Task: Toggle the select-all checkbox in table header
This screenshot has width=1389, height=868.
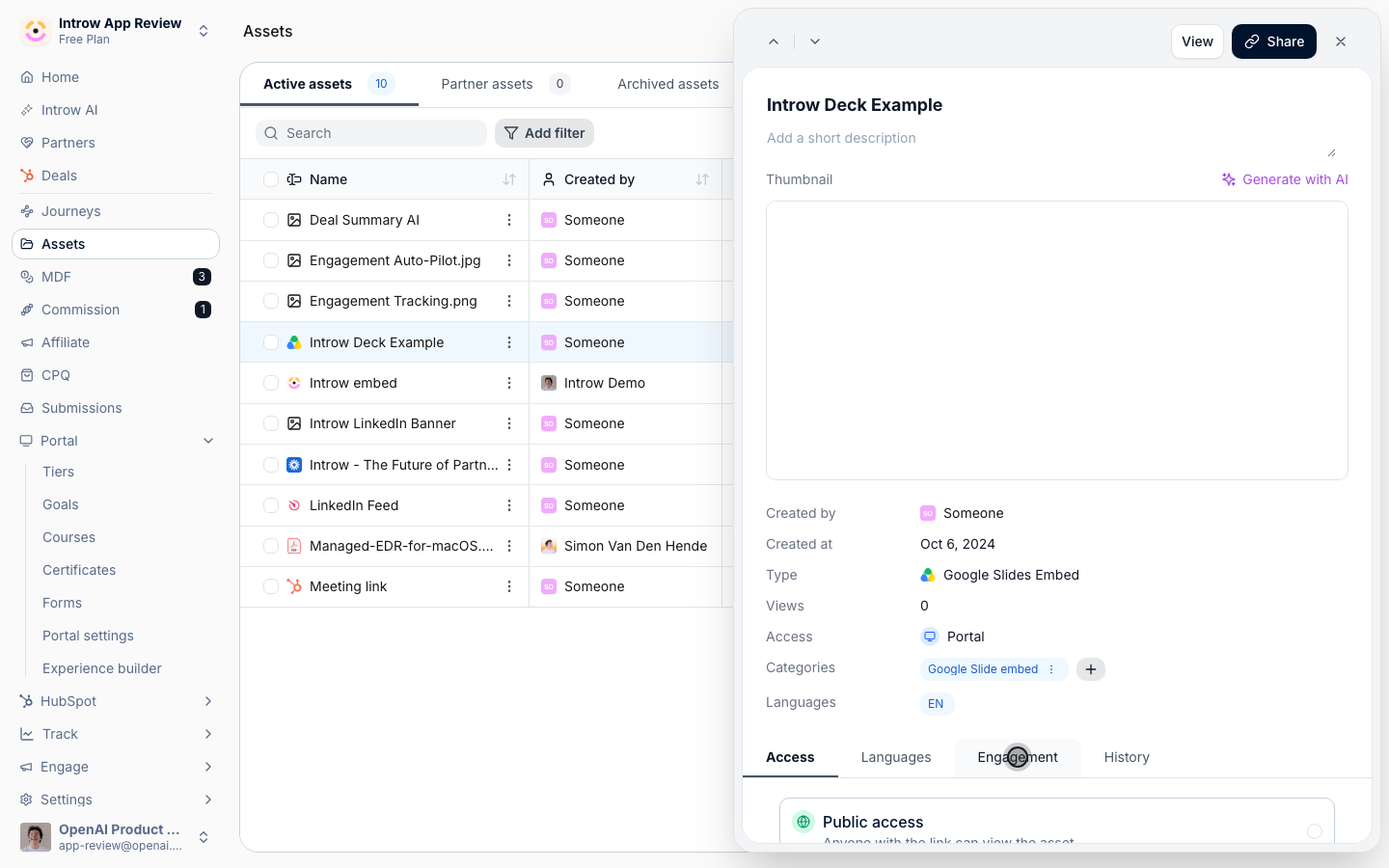Action: pyautogui.click(x=271, y=179)
